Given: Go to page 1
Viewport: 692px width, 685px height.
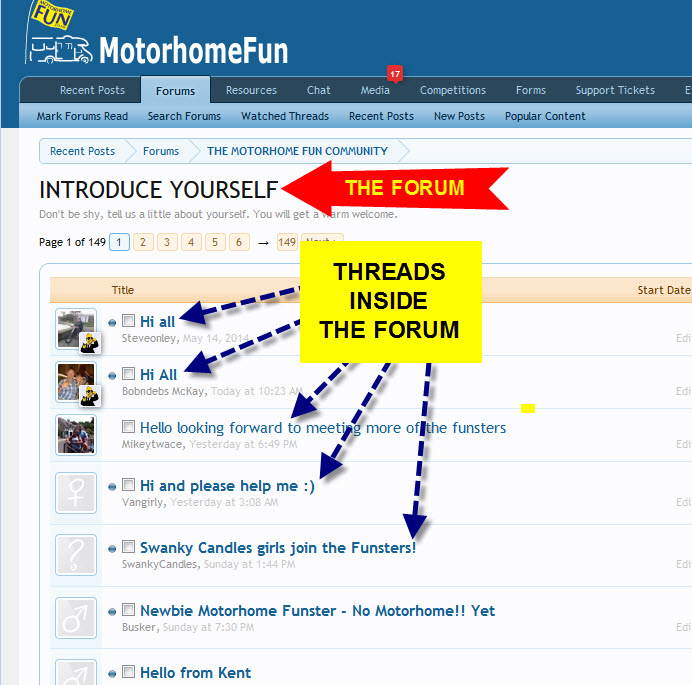Looking at the screenshot, I should [x=119, y=242].
